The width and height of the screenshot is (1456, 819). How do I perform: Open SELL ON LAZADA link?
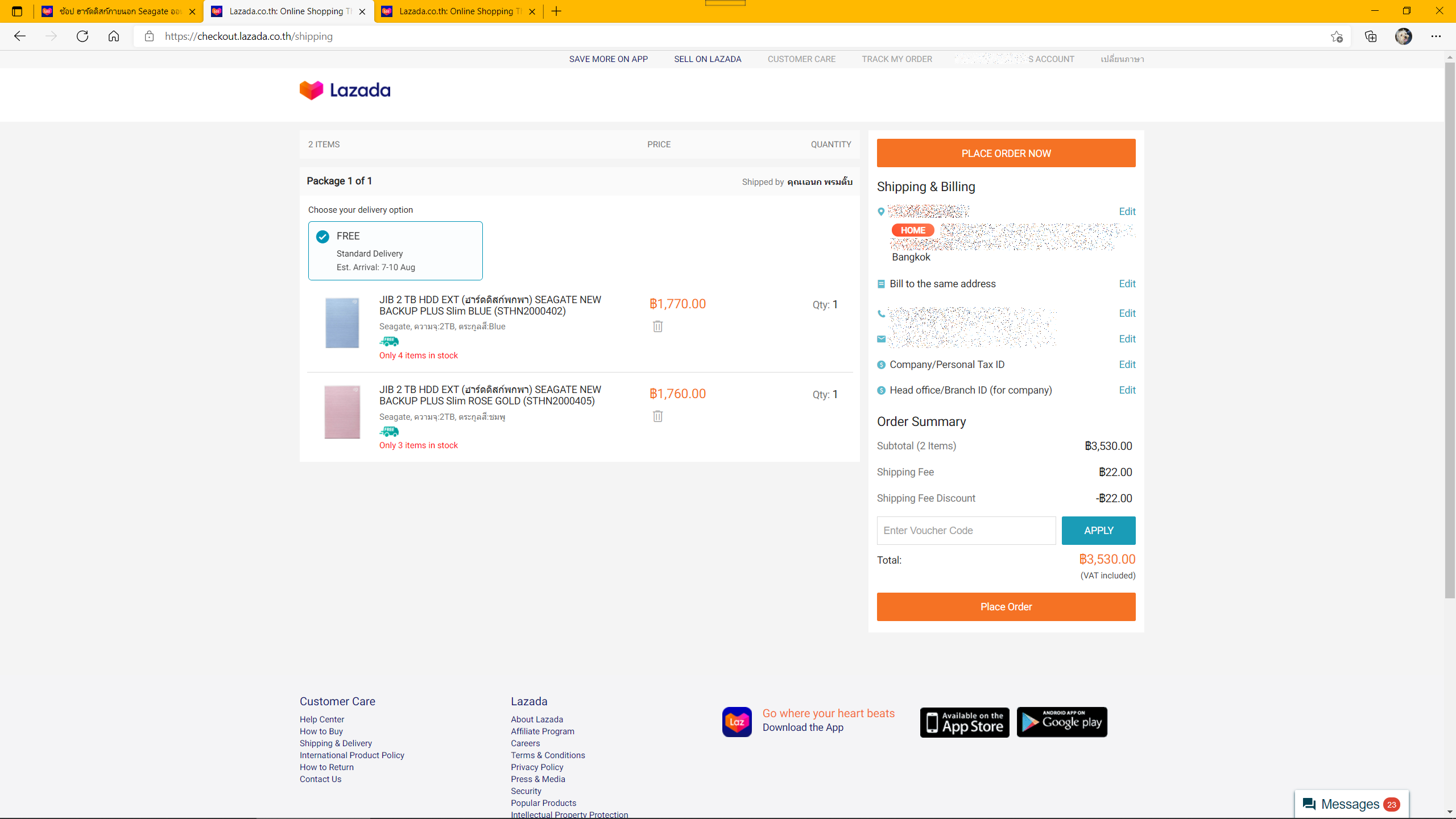pyautogui.click(x=708, y=59)
